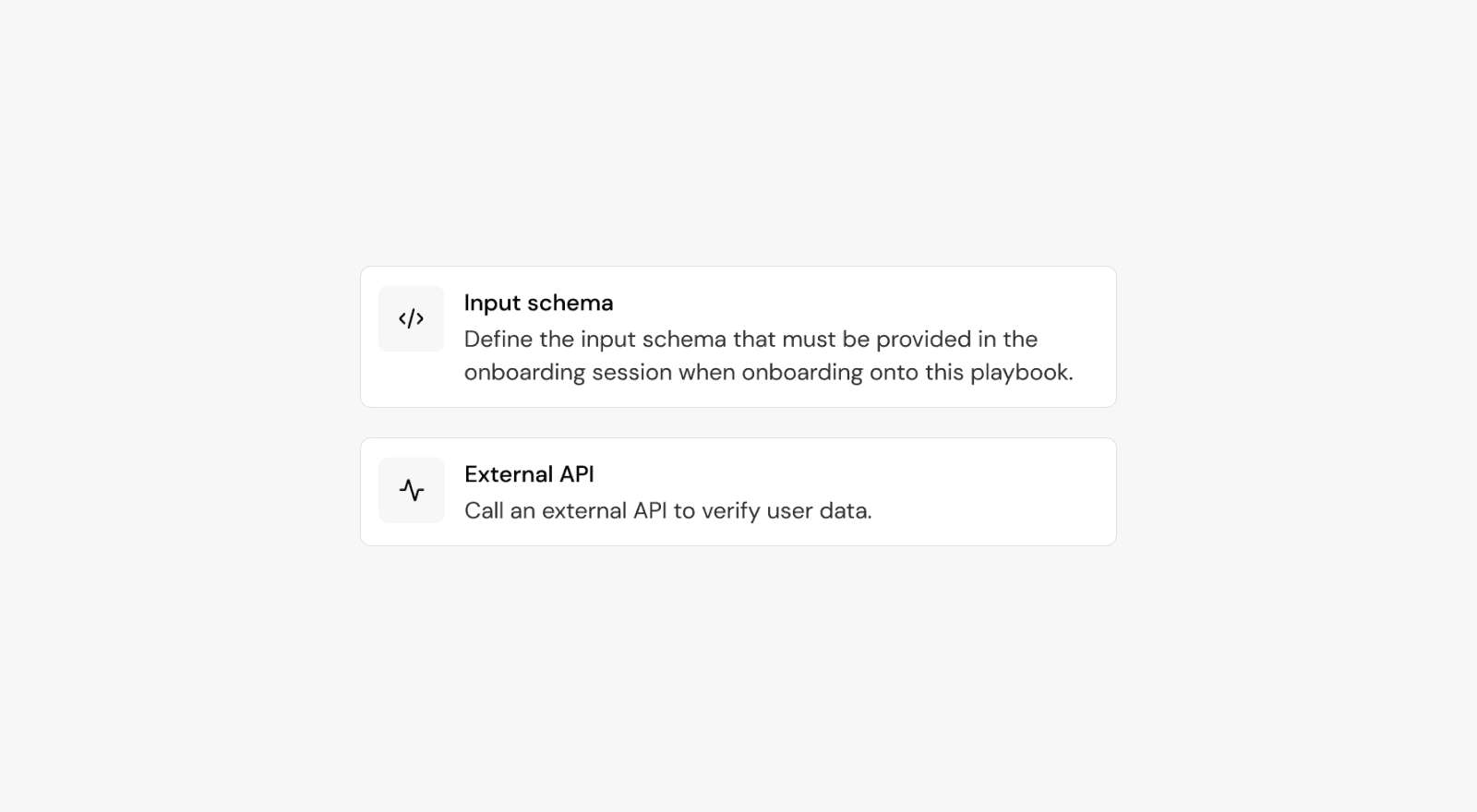Click the External API icon's gray rounded container
The image size is (1477, 812).
click(411, 490)
